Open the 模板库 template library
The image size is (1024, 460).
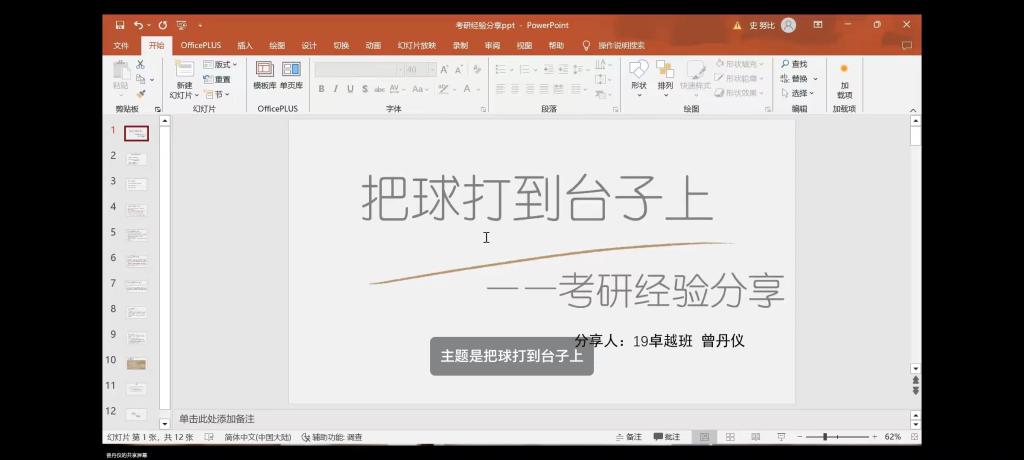[x=265, y=75]
